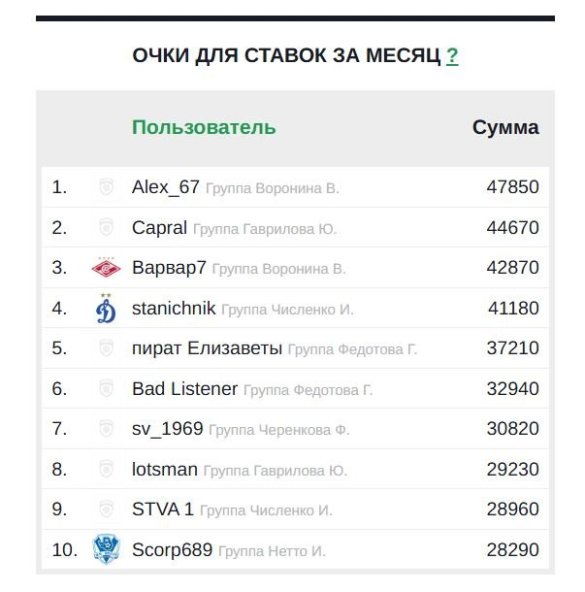This screenshot has width=585, height=592.
Task: Click the placeholder shield icon beside lotsman
Action: [106, 469]
